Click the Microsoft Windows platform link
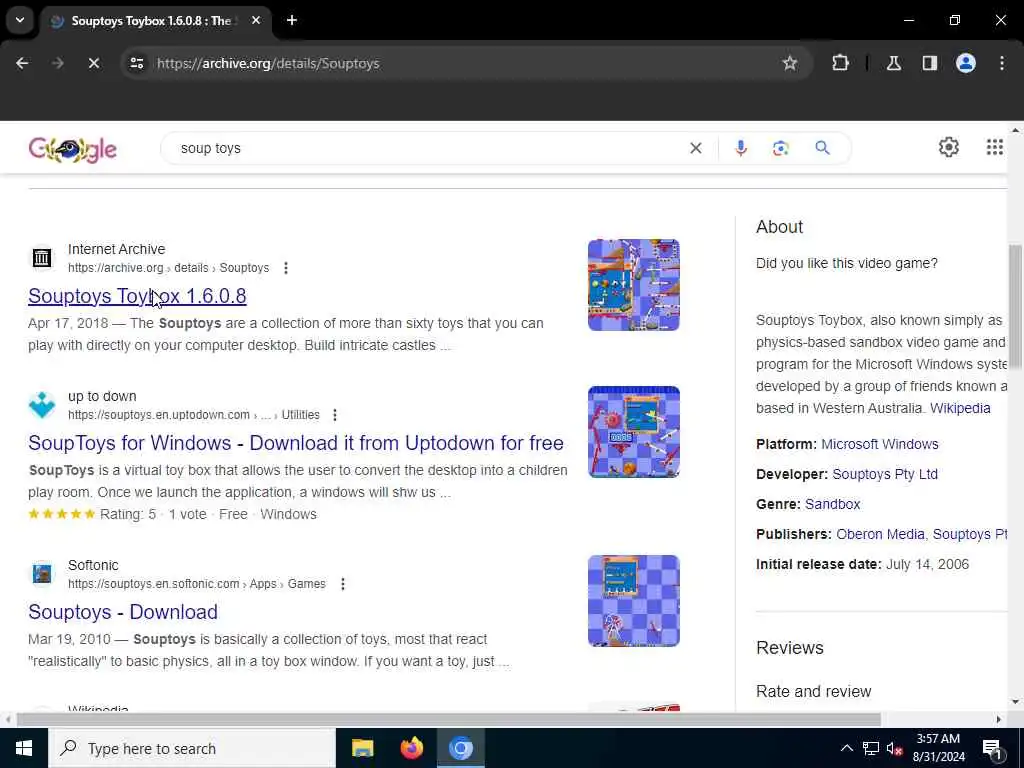This screenshot has height=768, width=1024. pos(880,444)
